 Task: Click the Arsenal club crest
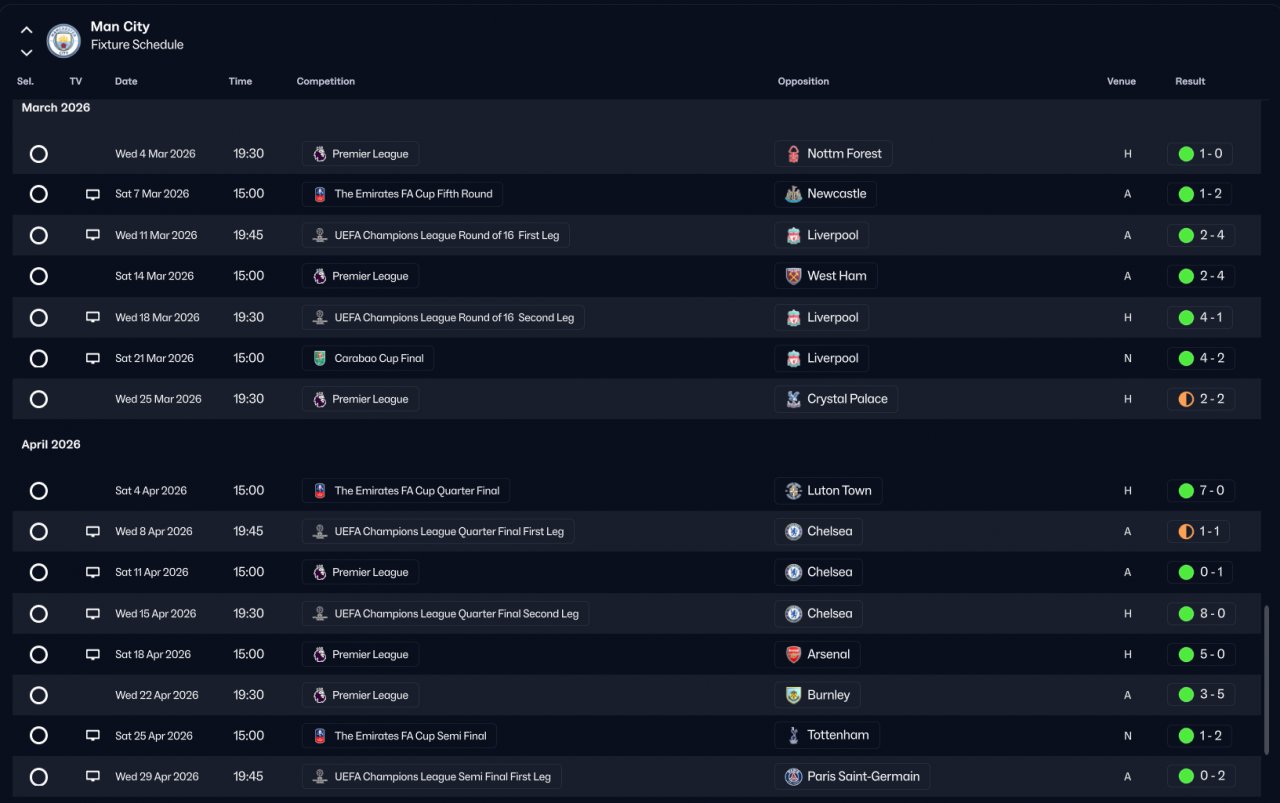(x=793, y=654)
